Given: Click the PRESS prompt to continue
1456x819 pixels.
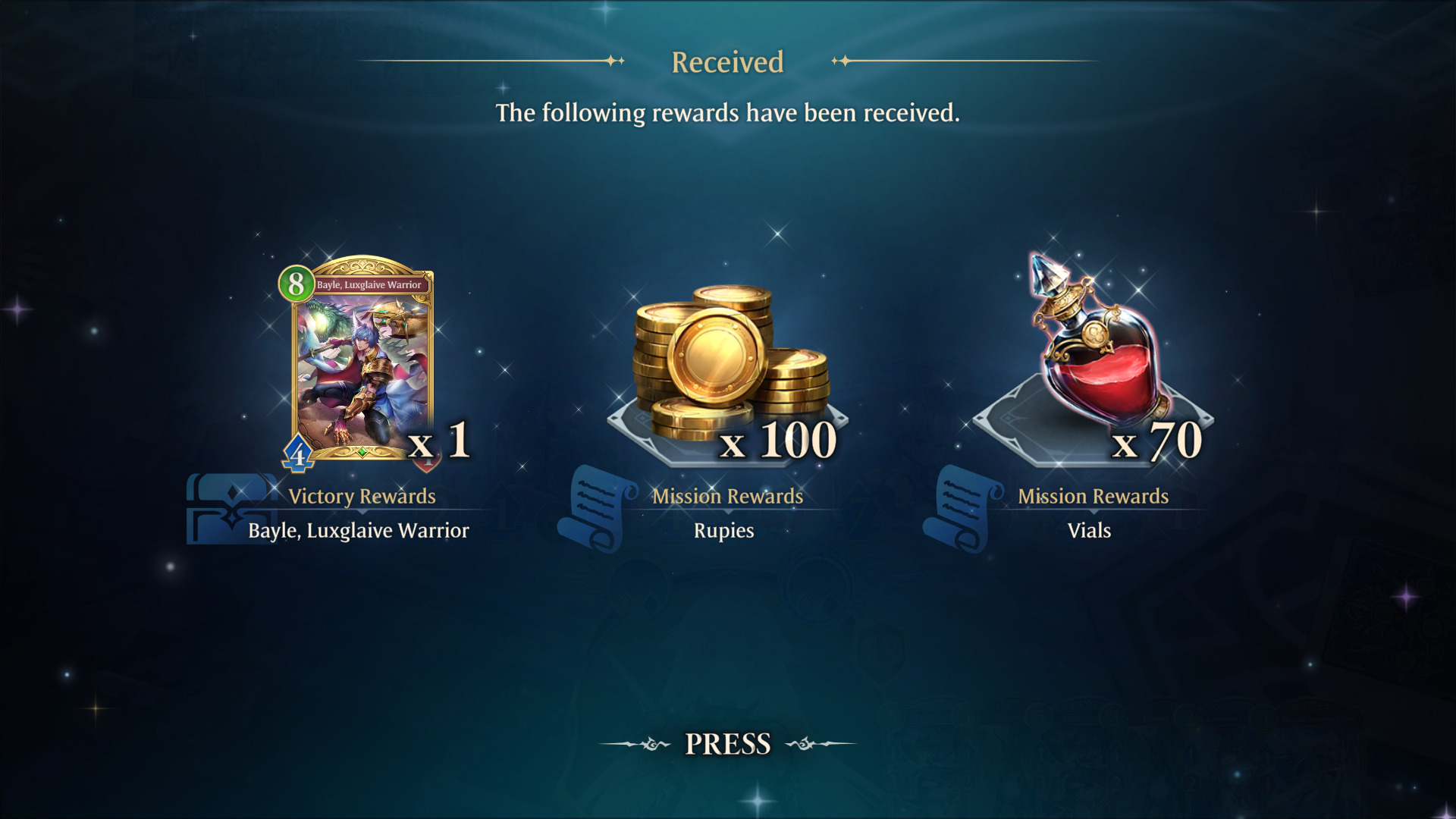Looking at the screenshot, I should (x=728, y=744).
